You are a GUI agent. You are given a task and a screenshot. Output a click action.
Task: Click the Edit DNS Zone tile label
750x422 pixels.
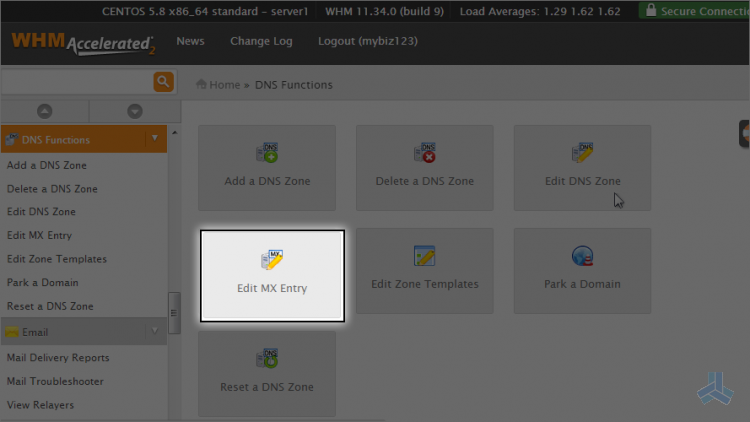583,181
